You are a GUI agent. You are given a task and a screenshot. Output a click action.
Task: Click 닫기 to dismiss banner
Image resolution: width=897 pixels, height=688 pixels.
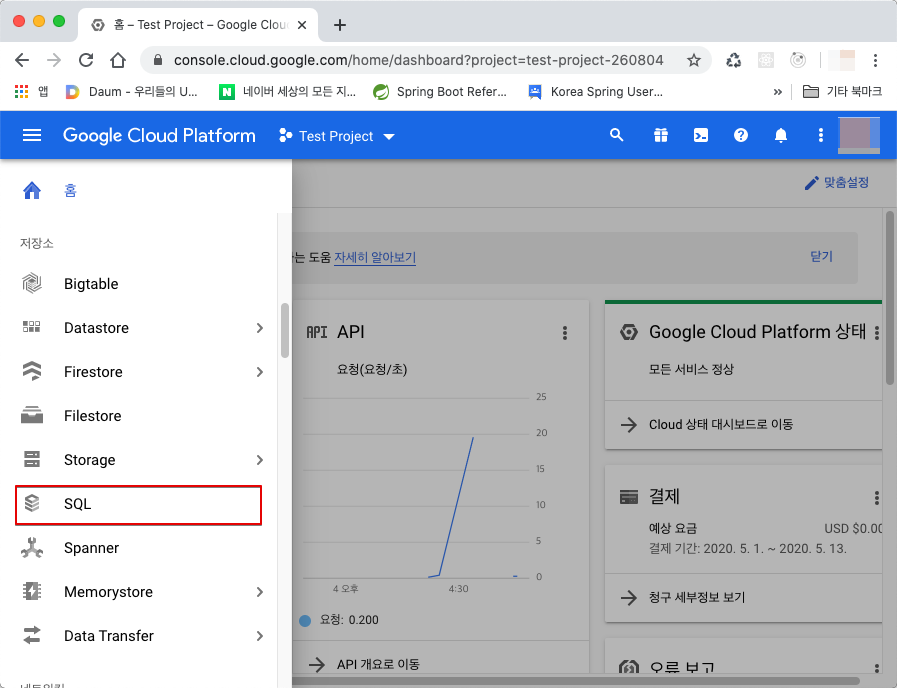pos(821,256)
